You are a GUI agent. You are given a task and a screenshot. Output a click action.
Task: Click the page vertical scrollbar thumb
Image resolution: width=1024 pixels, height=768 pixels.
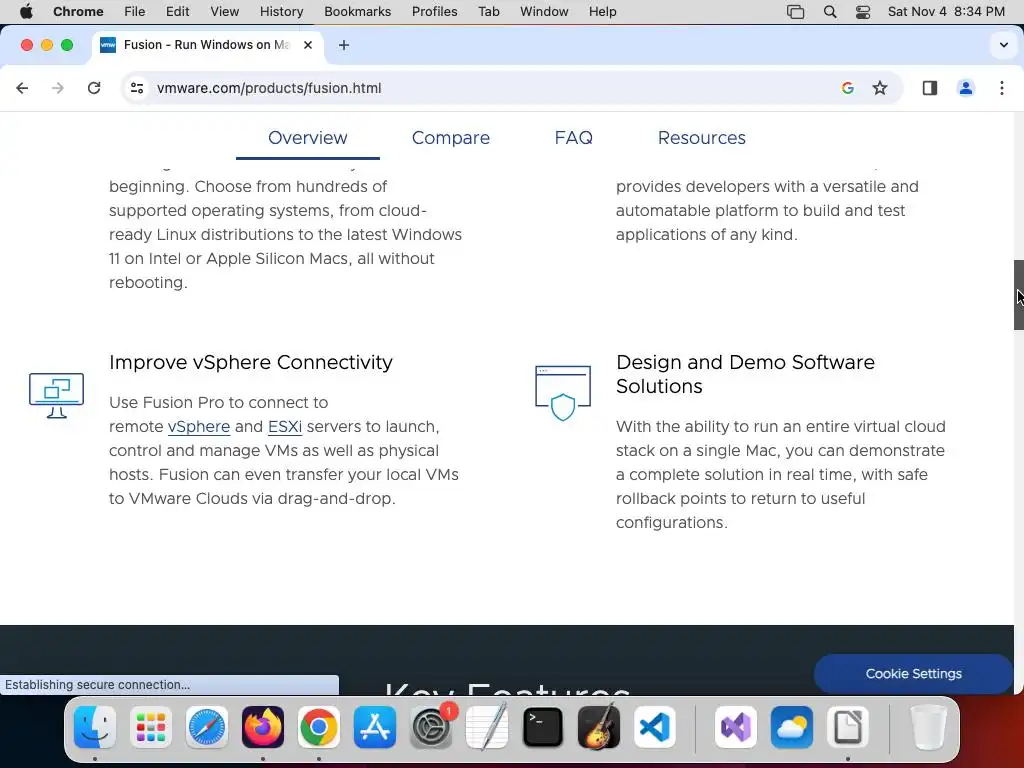click(1019, 295)
